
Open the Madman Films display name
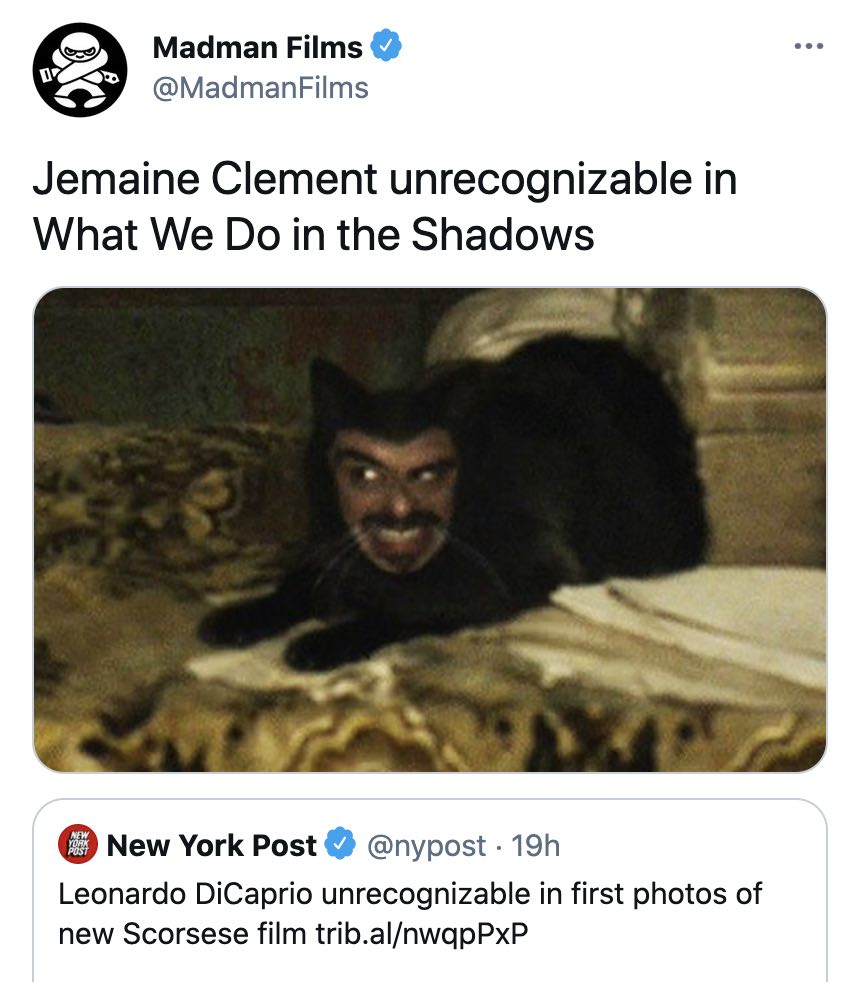(257, 48)
